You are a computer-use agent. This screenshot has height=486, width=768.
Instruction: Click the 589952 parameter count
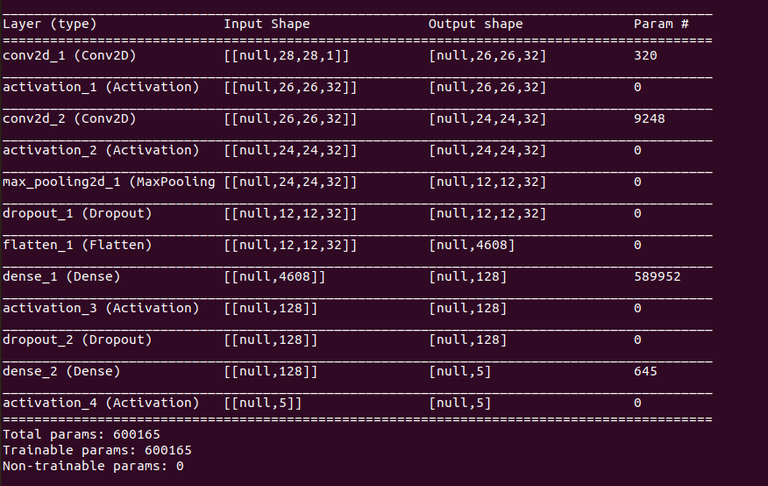[657, 276]
